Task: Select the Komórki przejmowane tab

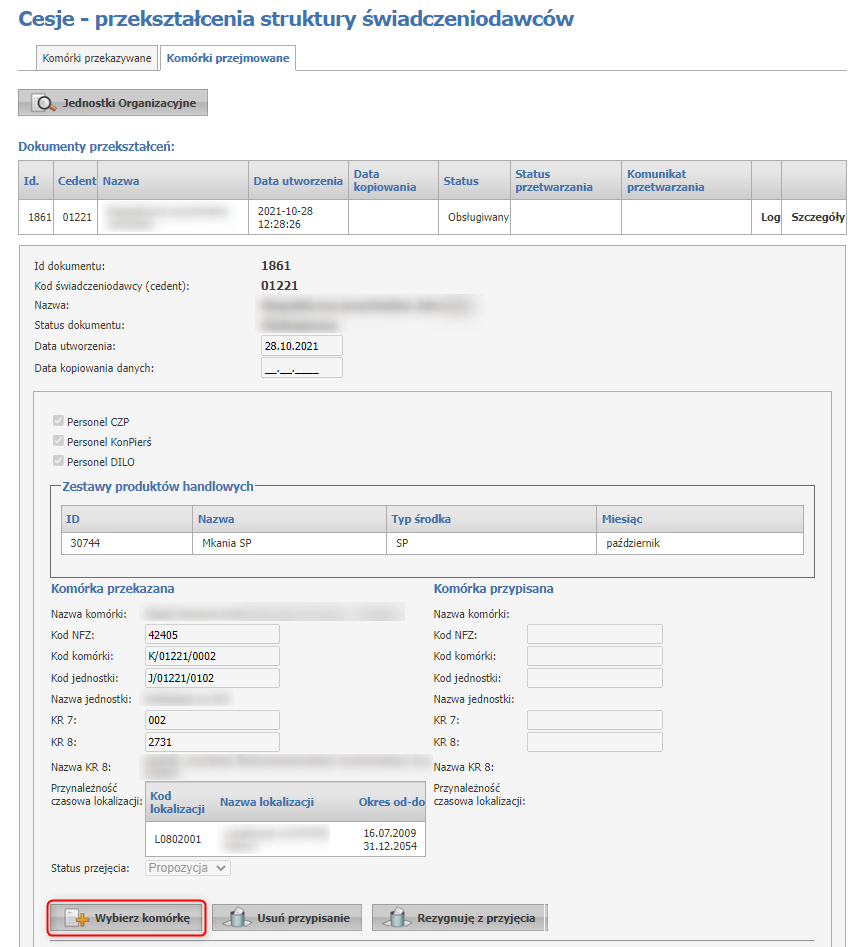Action: [228, 58]
